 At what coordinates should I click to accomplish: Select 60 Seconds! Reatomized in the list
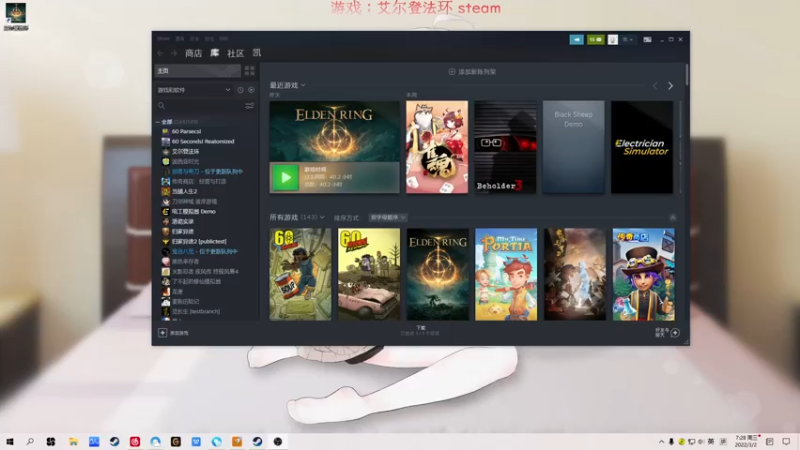(x=203, y=141)
